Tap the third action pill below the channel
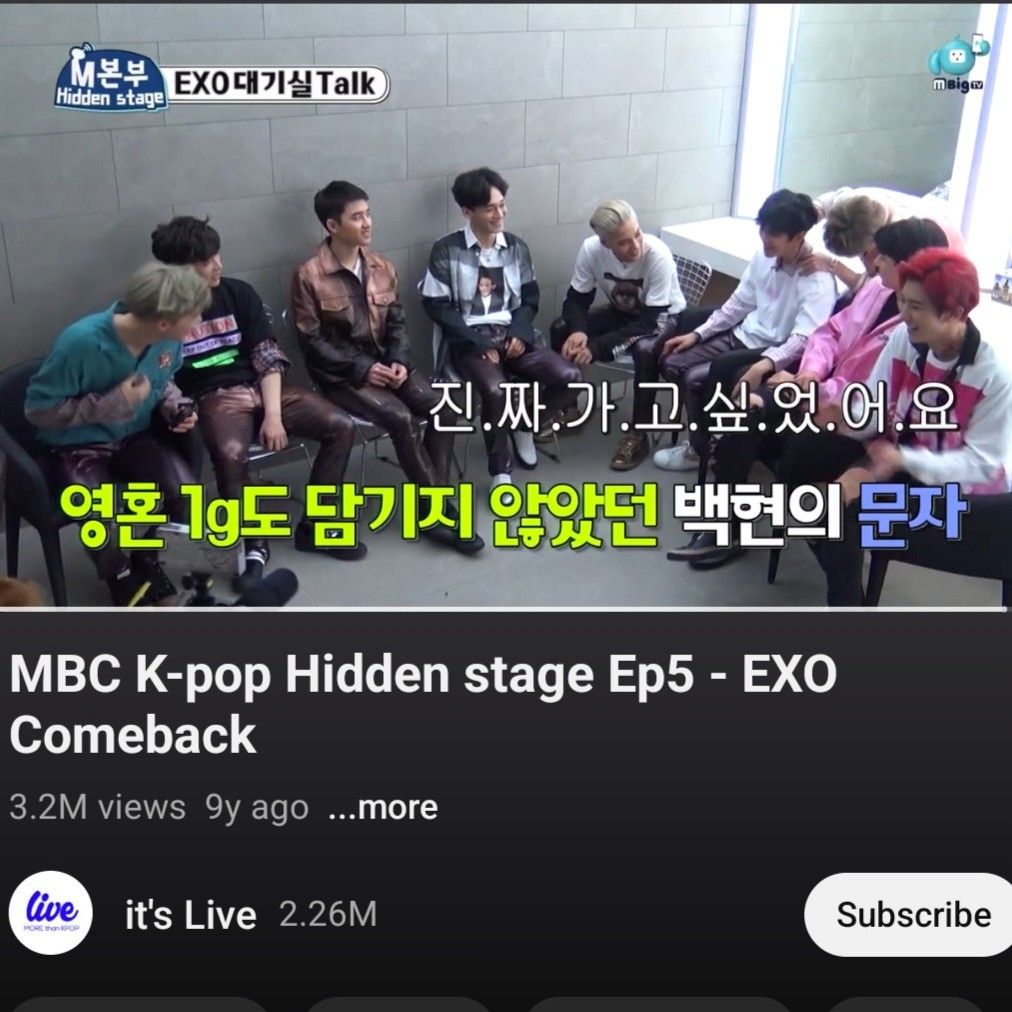Viewport: 1012px width, 1012px height. [x=660, y=1004]
